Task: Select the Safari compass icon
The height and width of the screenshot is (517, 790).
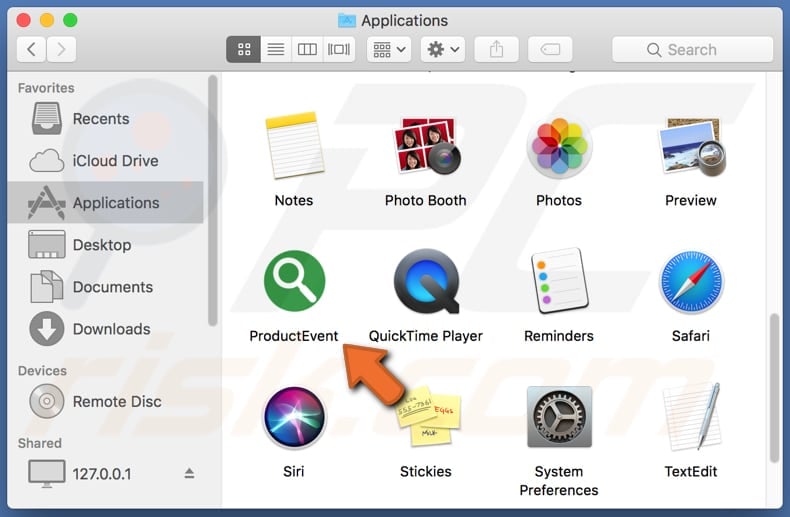Action: (691, 281)
